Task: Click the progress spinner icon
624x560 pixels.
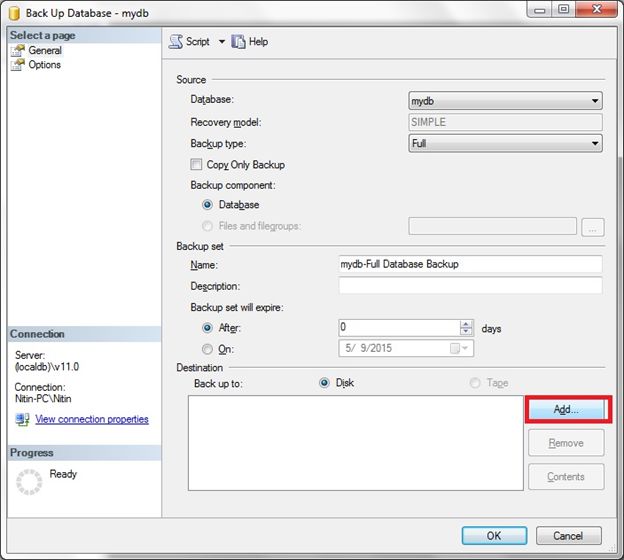Action: 29,482
